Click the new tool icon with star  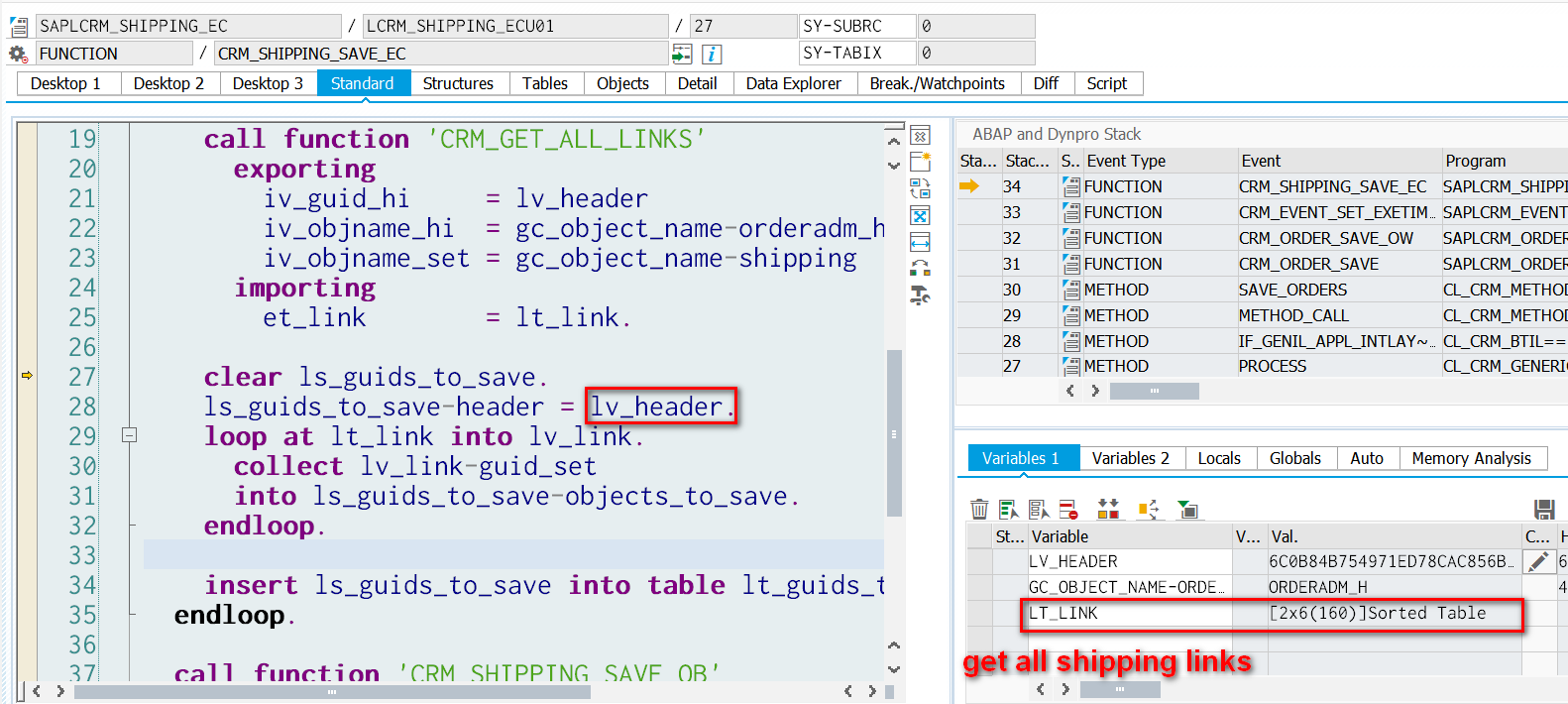(x=920, y=162)
